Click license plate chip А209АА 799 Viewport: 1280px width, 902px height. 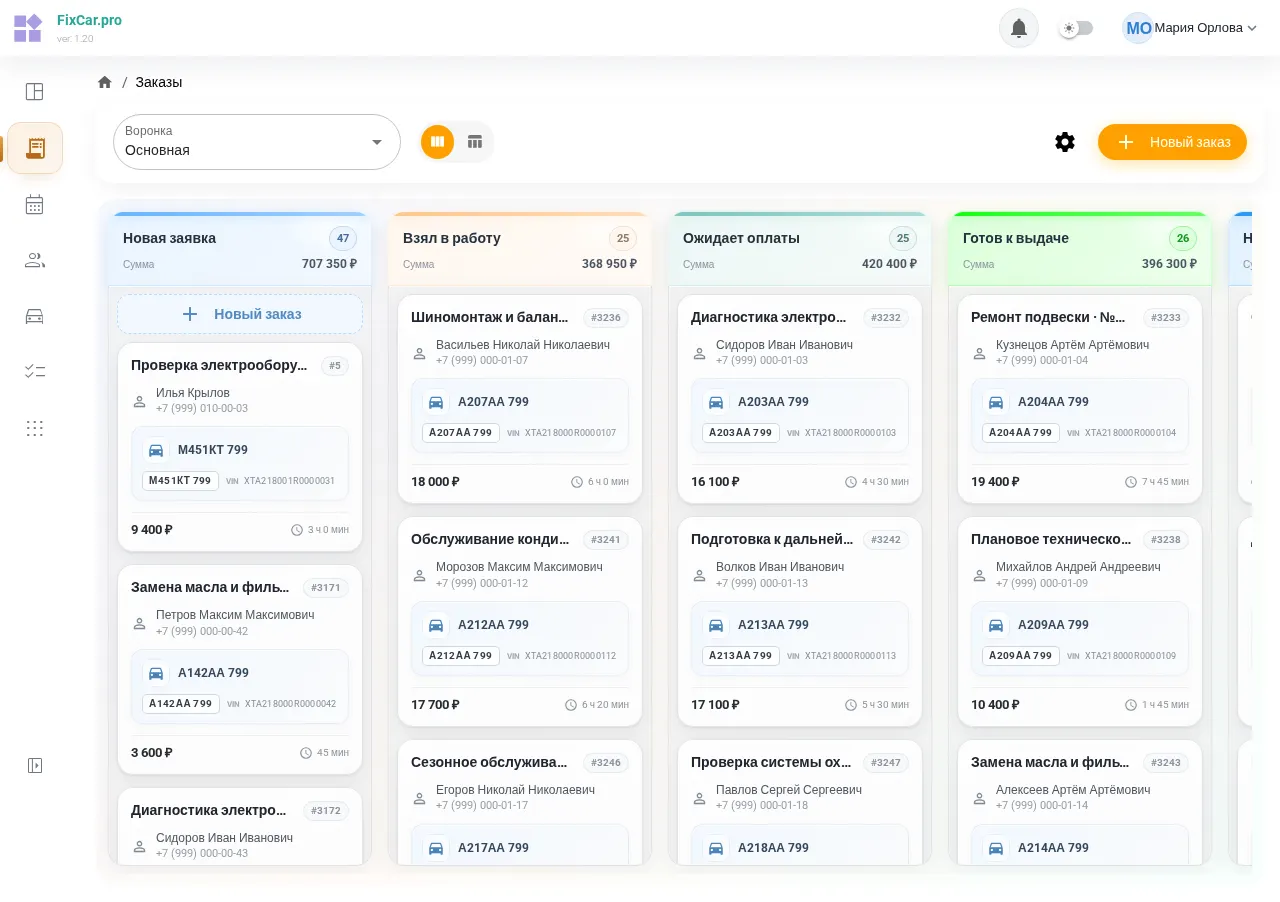point(1021,656)
